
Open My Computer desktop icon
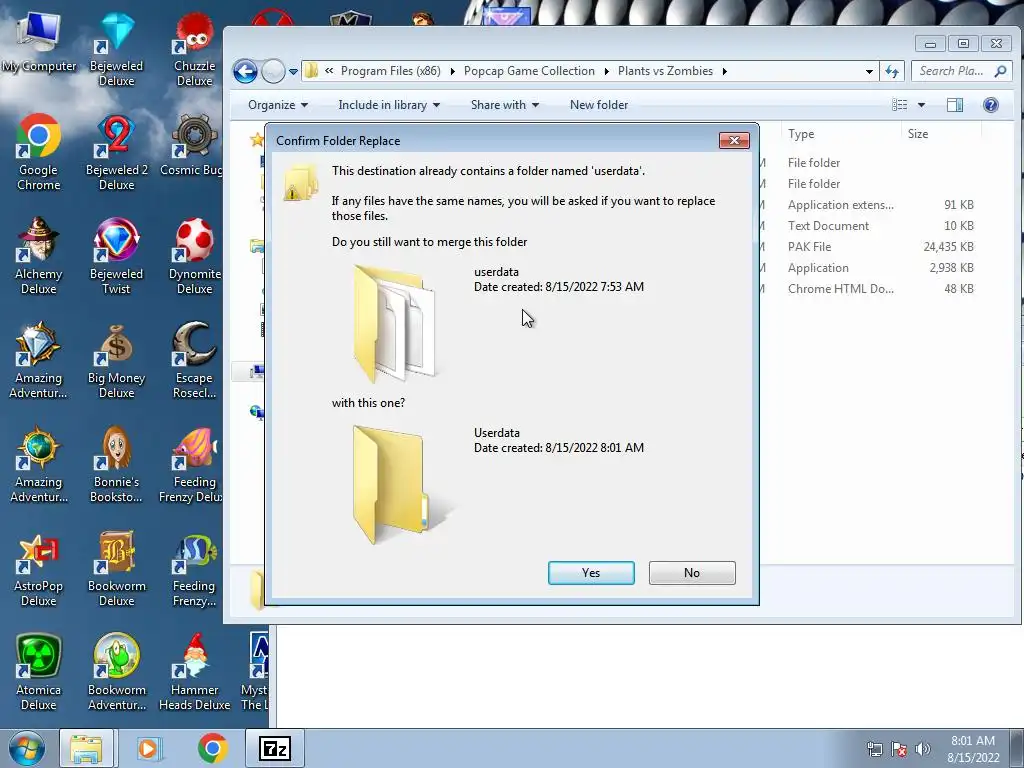39,43
